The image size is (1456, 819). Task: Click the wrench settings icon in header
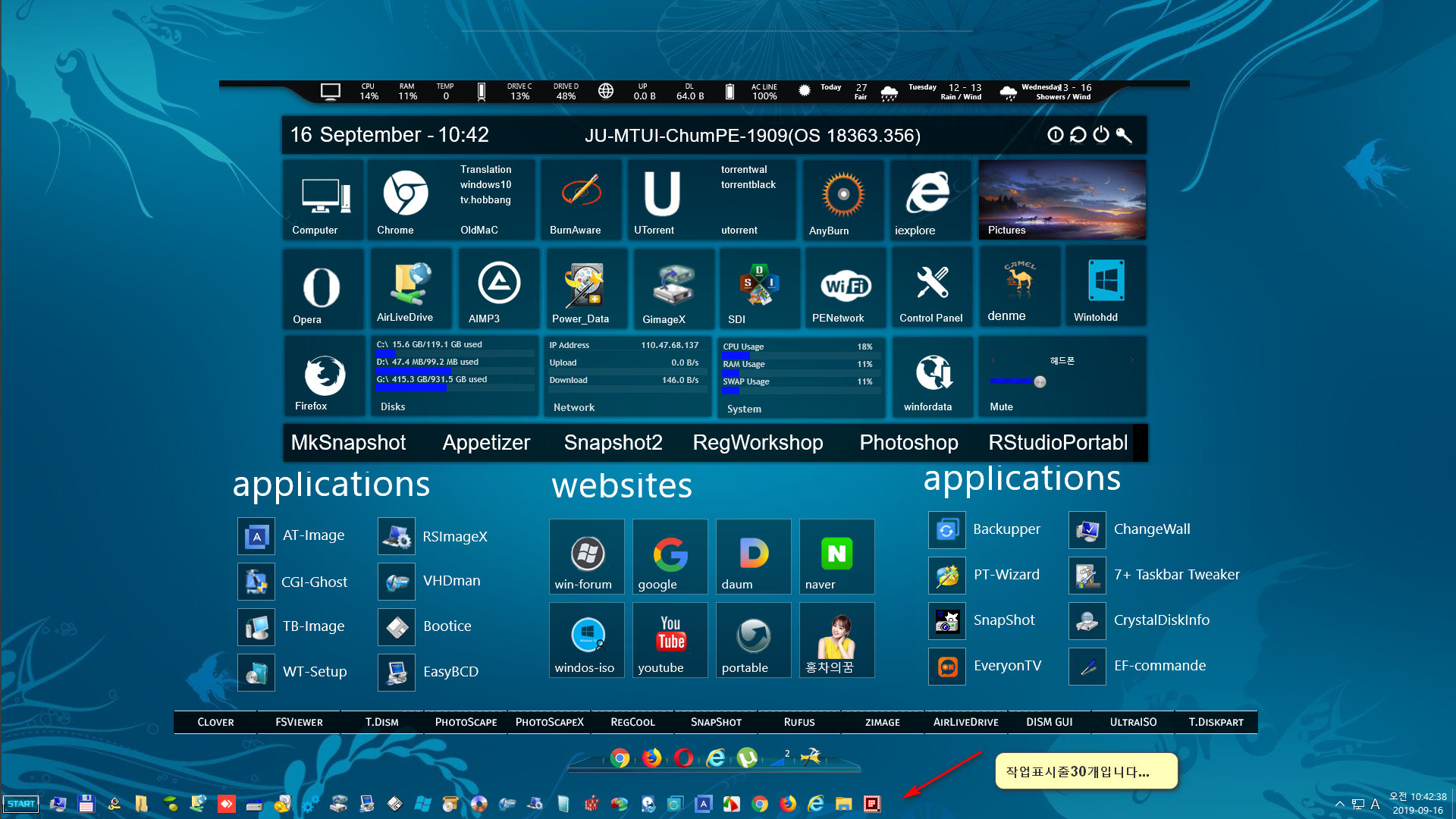pos(1124,135)
